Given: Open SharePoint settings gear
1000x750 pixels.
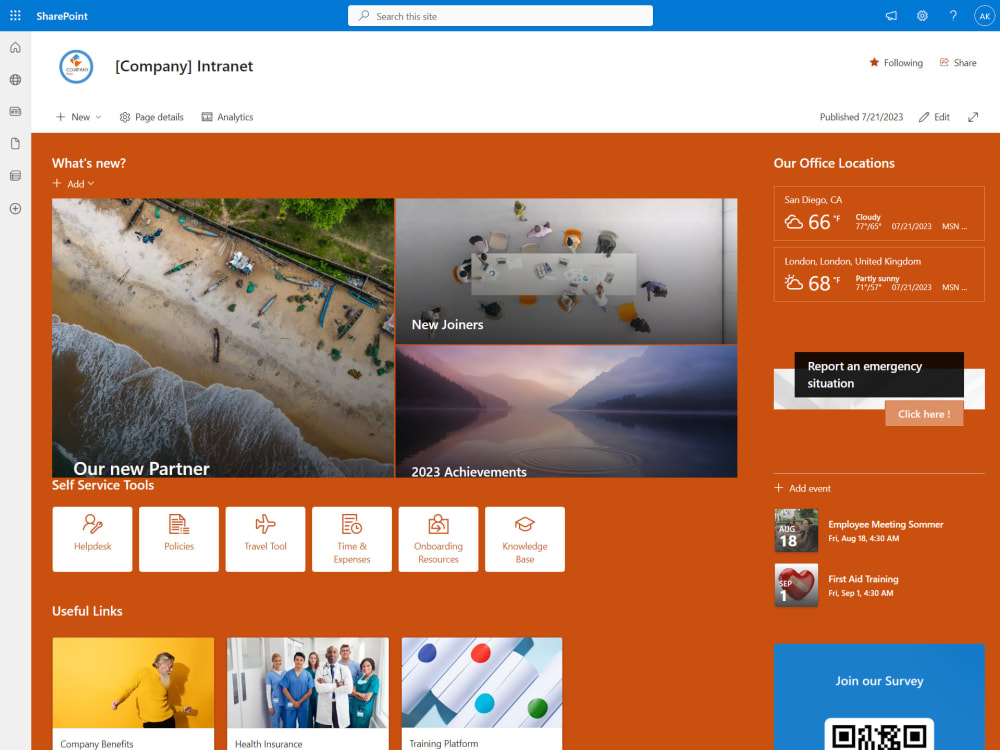Looking at the screenshot, I should tap(922, 15).
